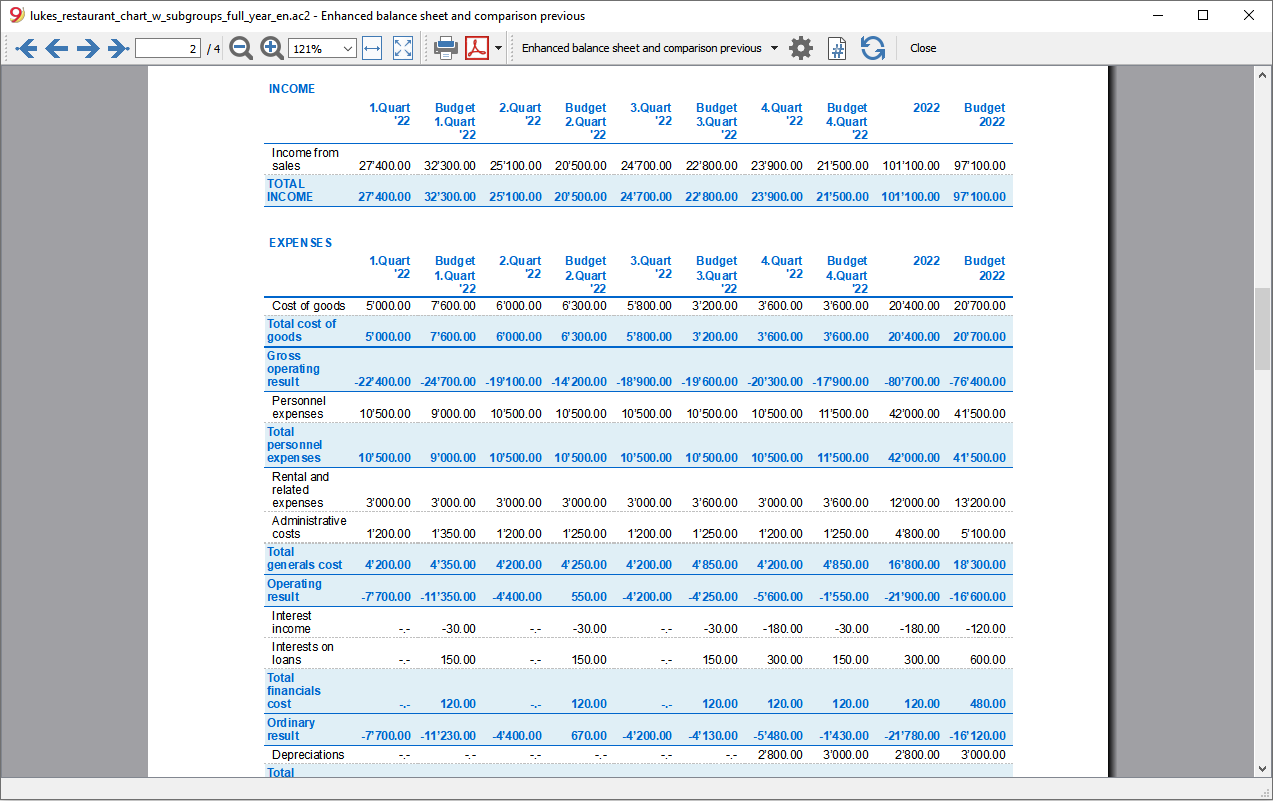This screenshot has width=1273, height=801.
Task: Click the 'Total financials cost' label
Action: (294, 691)
